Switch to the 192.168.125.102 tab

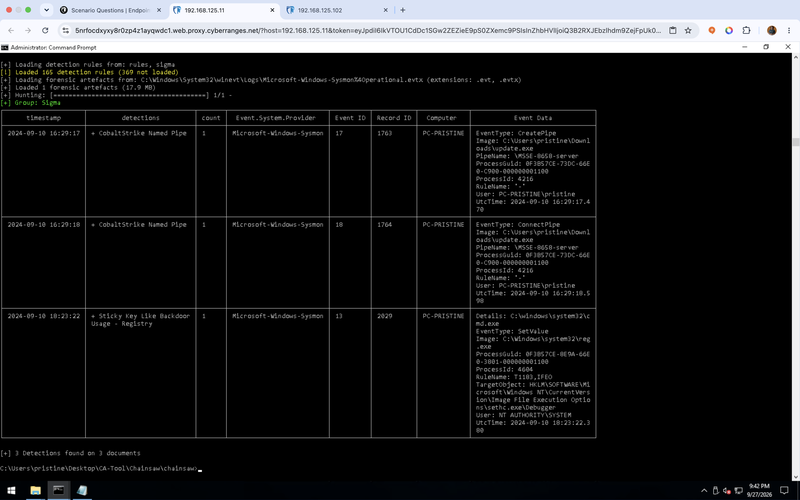click(337, 10)
